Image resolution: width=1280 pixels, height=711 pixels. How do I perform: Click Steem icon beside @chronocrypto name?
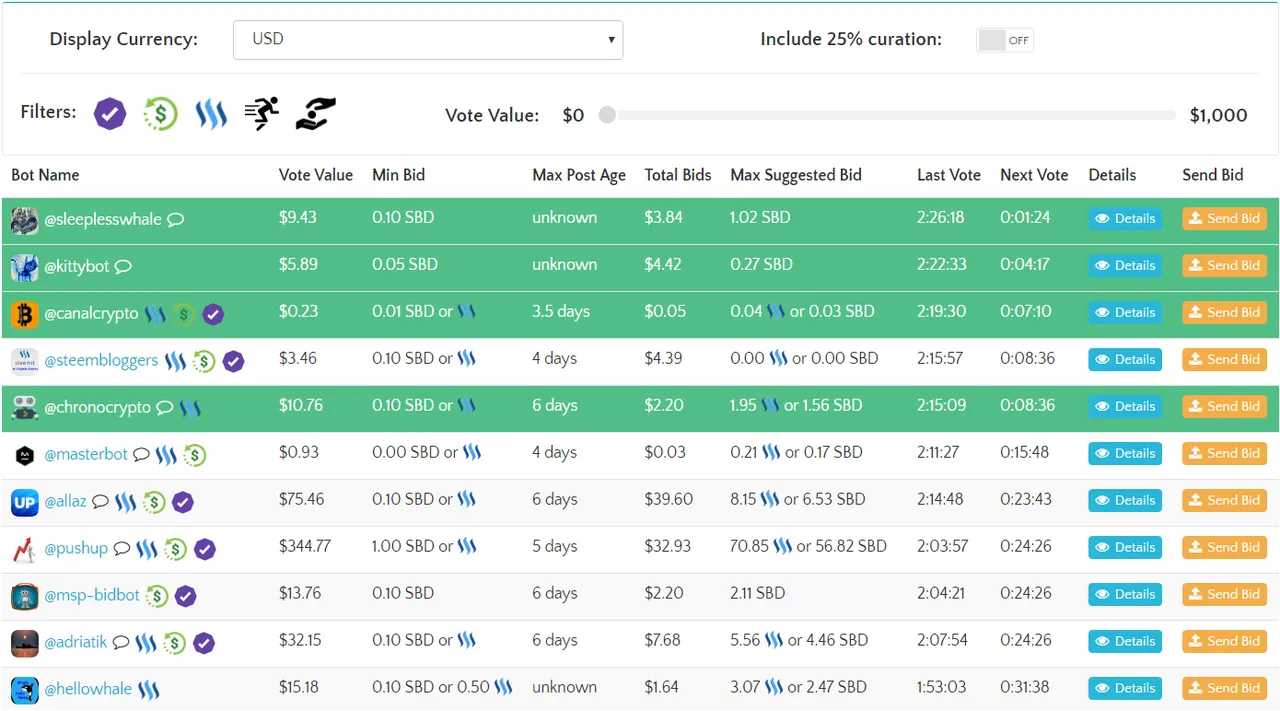click(x=190, y=408)
